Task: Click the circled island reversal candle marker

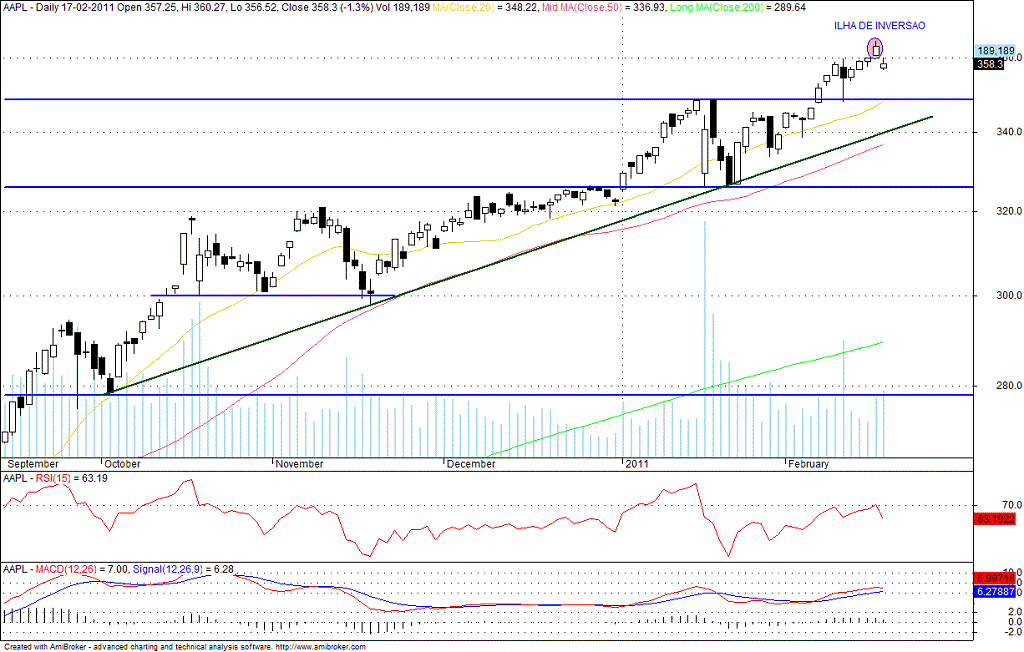Action: click(876, 48)
